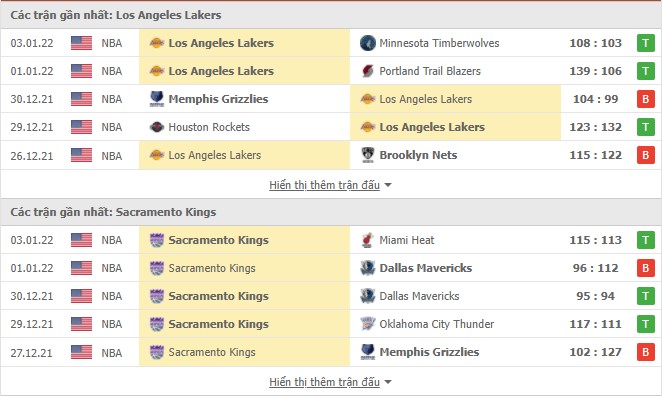This screenshot has height=396, width=662.
Task: Click the red B badge for the Kings vs Grizzlies match
Action: point(646,352)
